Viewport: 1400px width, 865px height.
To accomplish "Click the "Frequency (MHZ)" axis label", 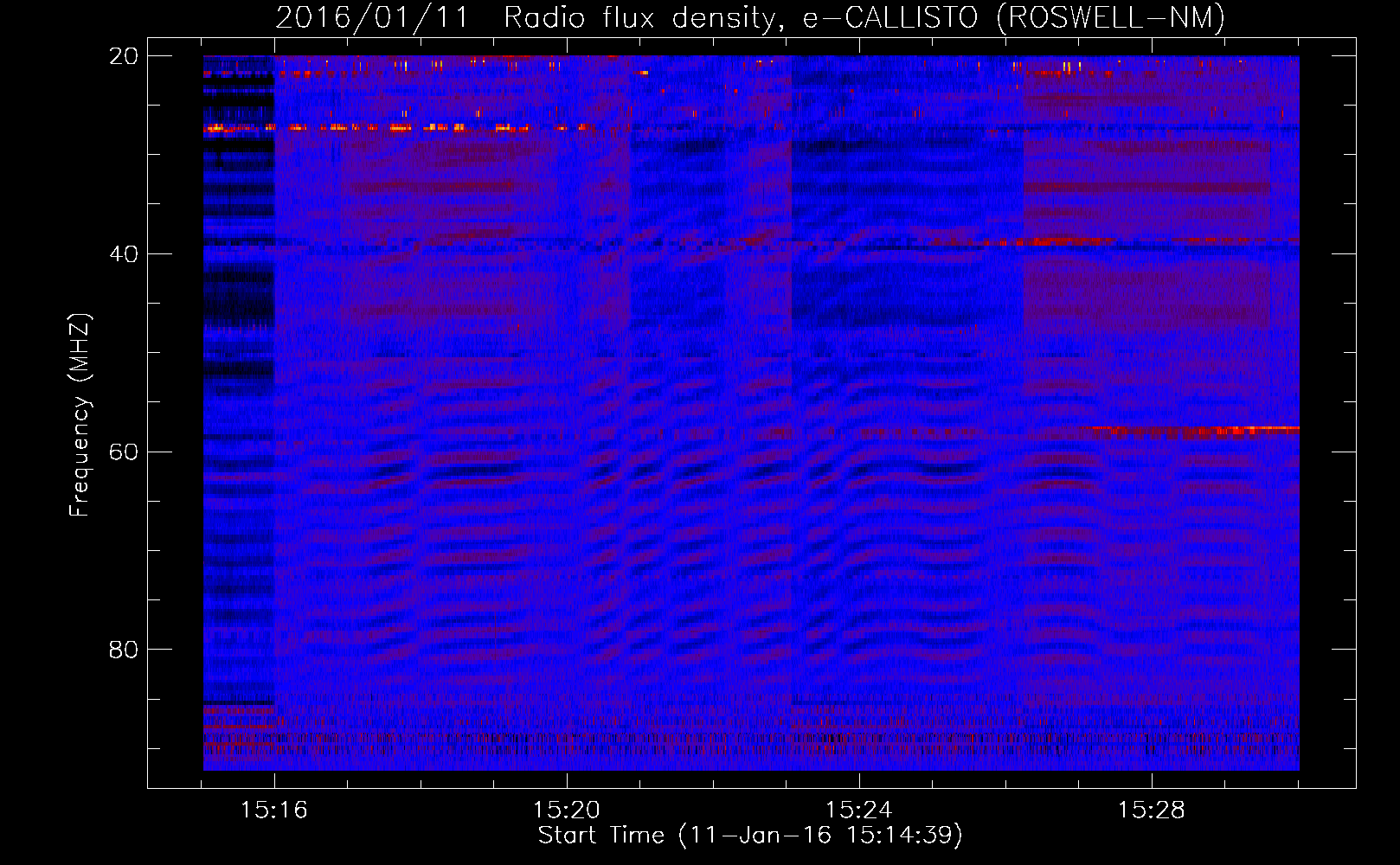I will click(x=80, y=415).
